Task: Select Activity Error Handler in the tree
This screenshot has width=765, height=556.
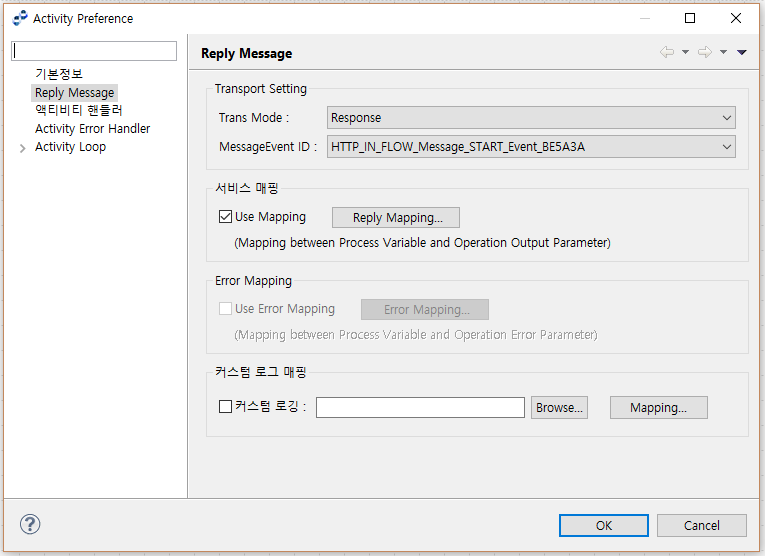Action: click(x=92, y=129)
